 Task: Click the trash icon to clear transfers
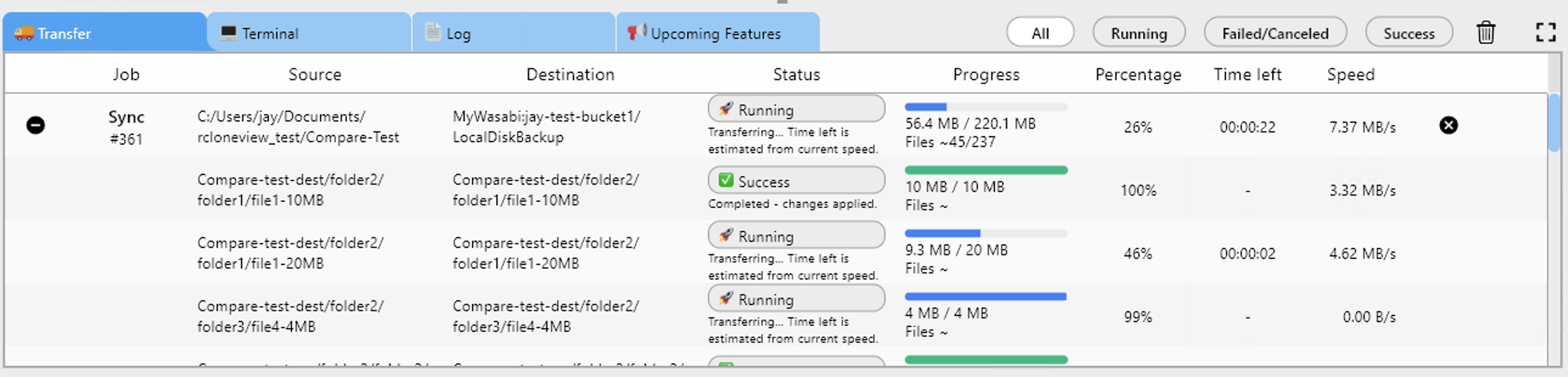pyautogui.click(x=1486, y=32)
